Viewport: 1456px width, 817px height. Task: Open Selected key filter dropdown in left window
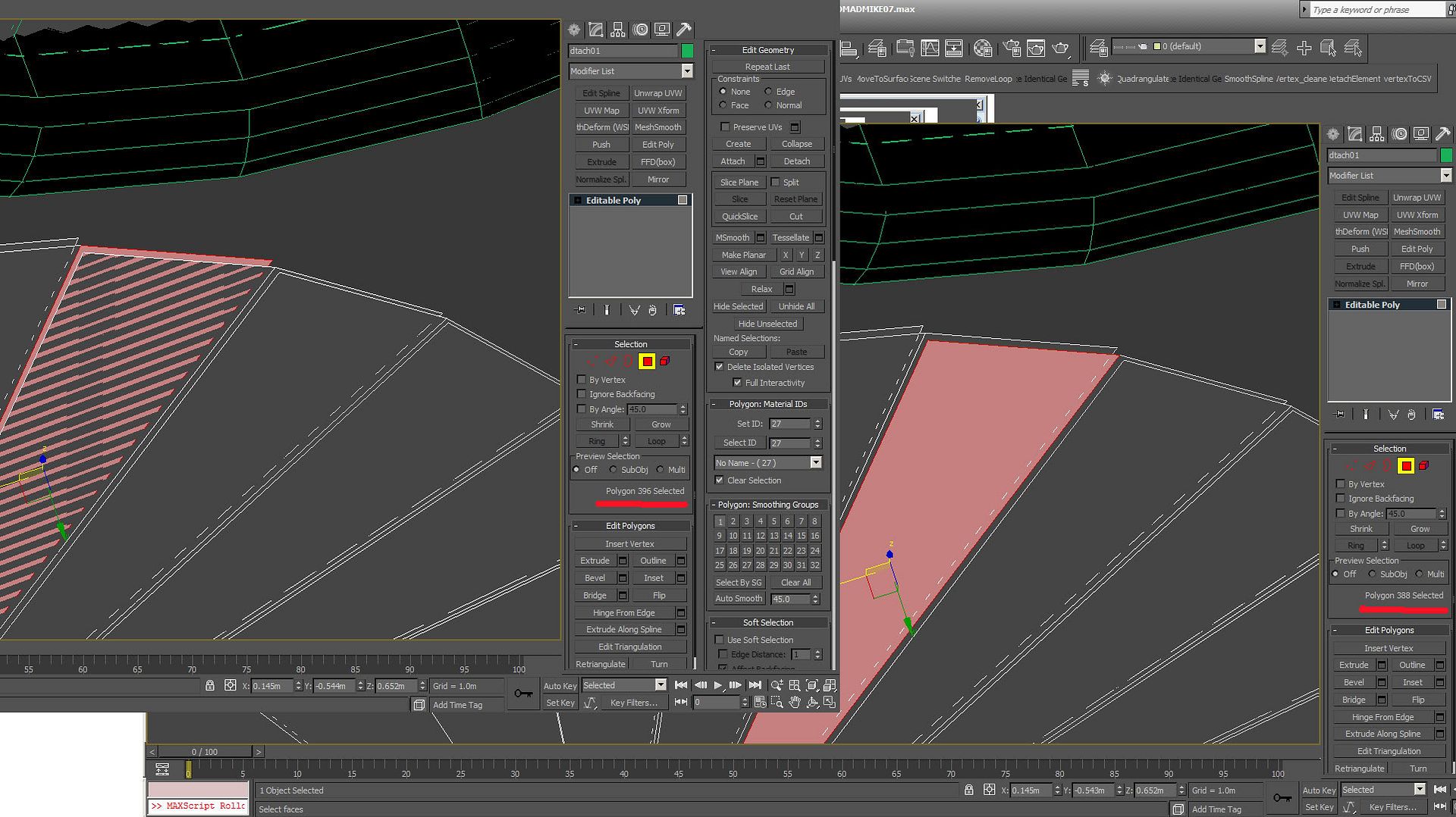(661, 685)
